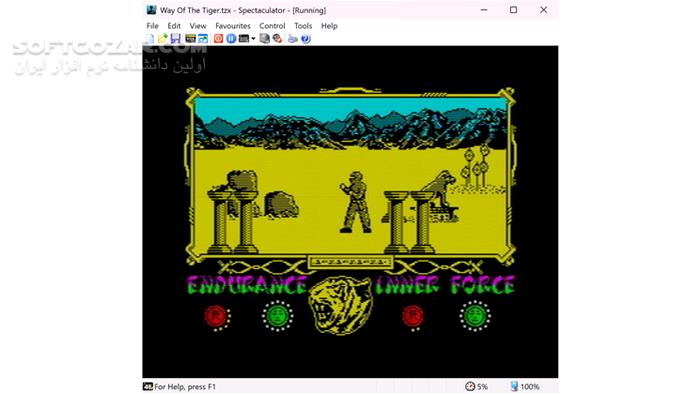Open a file with the folder icon
This screenshot has height=394, width=700.
click(162, 39)
